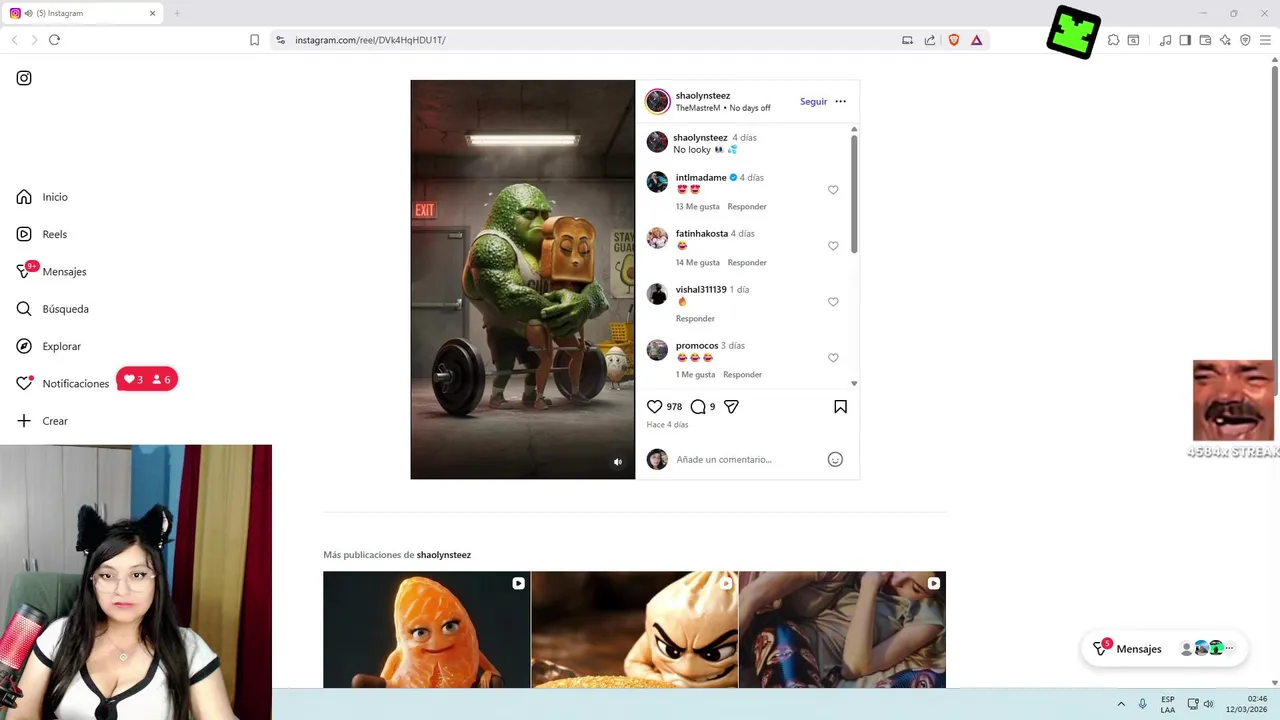View the 14 Me gusta on fatinhakosta's comment
Viewport: 1280px width, 720px height.
(697, 262)
